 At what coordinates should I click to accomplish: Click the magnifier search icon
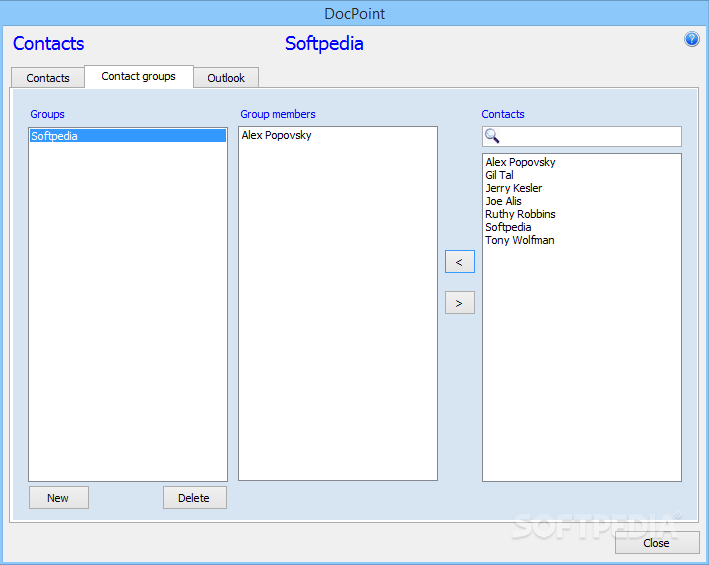point(492,136)
